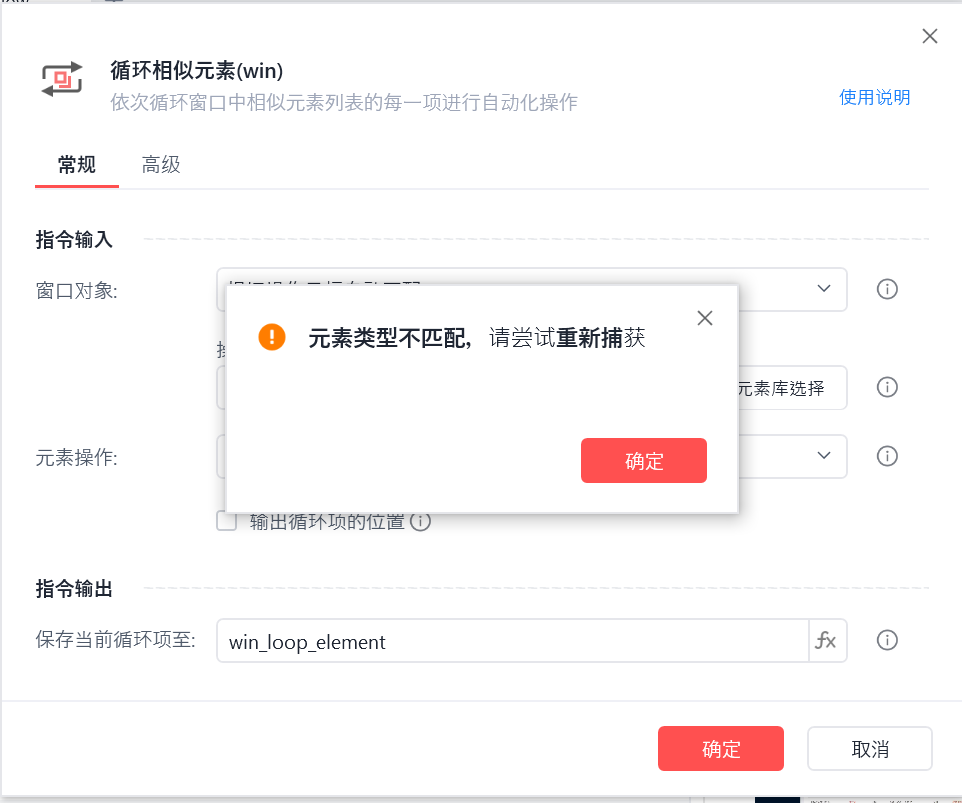Viewport: 962px width, 803px height.
Task: Close the 循环相似元素 dialog window
Action: pos(929,36)
